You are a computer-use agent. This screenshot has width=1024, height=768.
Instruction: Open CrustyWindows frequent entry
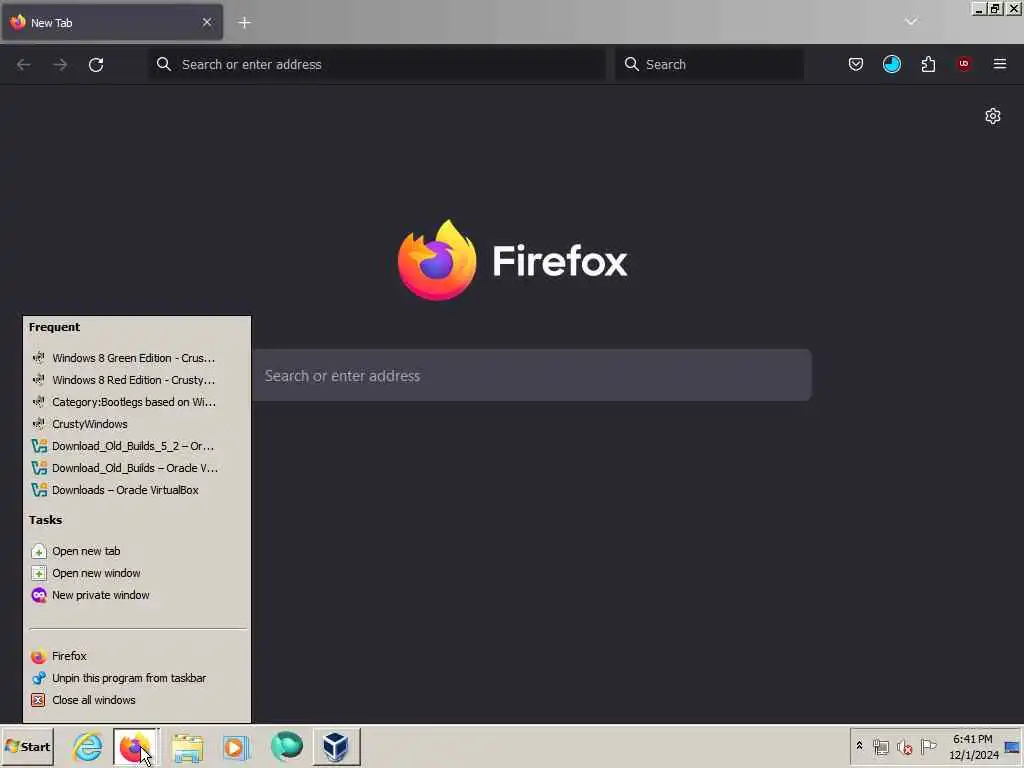coord(137,424)
